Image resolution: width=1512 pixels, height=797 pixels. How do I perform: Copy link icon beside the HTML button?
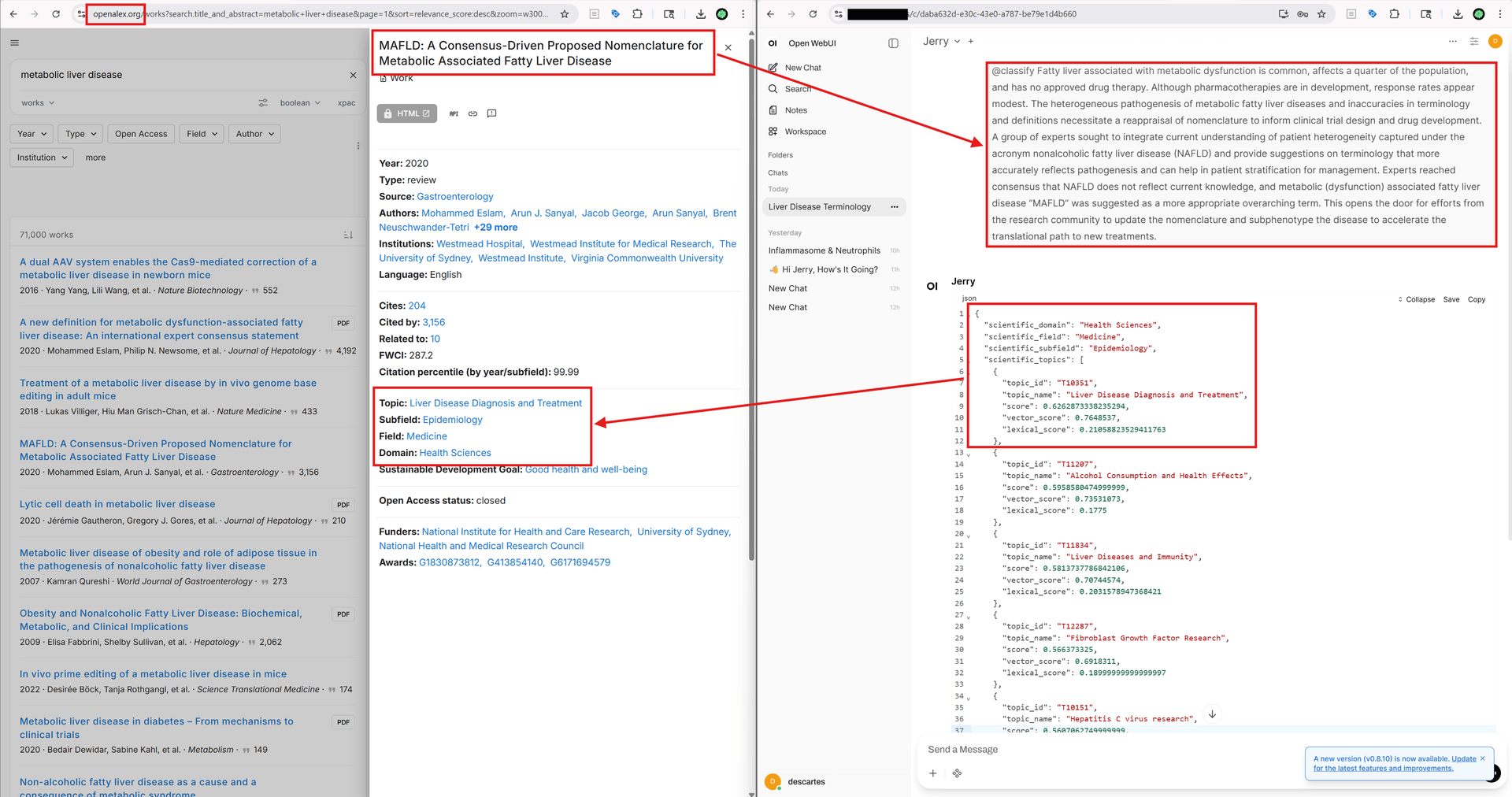(472, 113)
